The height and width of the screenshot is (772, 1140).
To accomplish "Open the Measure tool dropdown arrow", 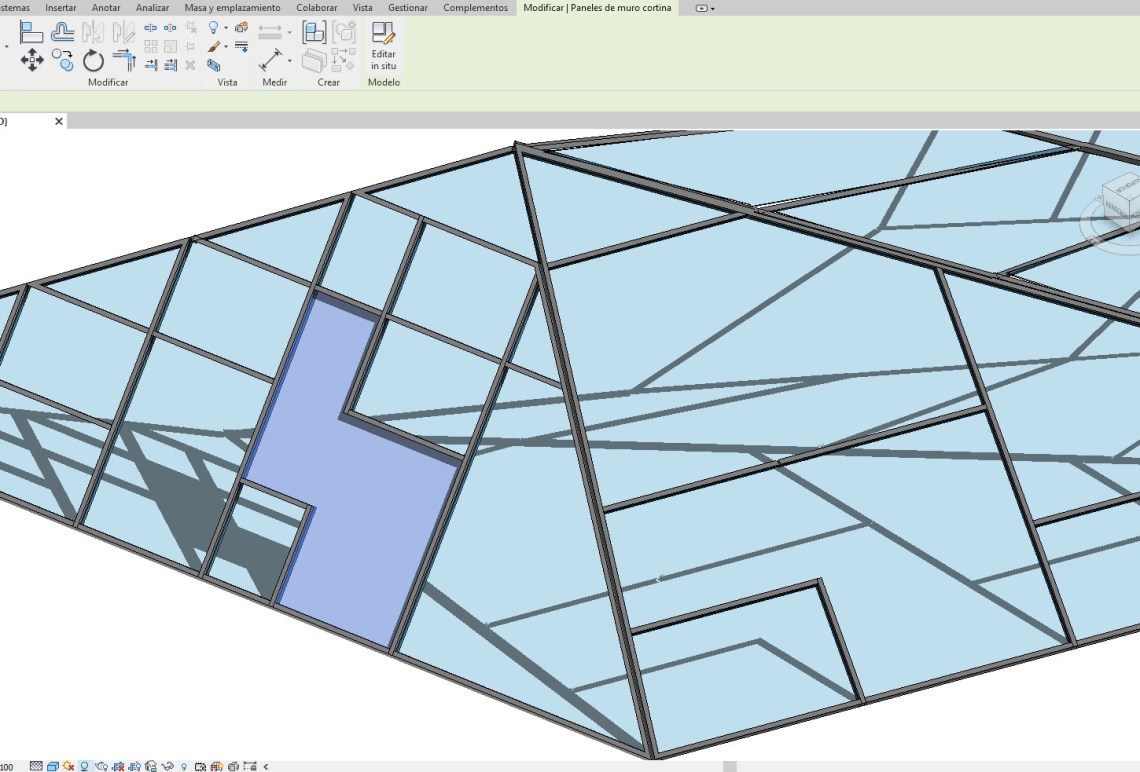I will click(290, 61).
